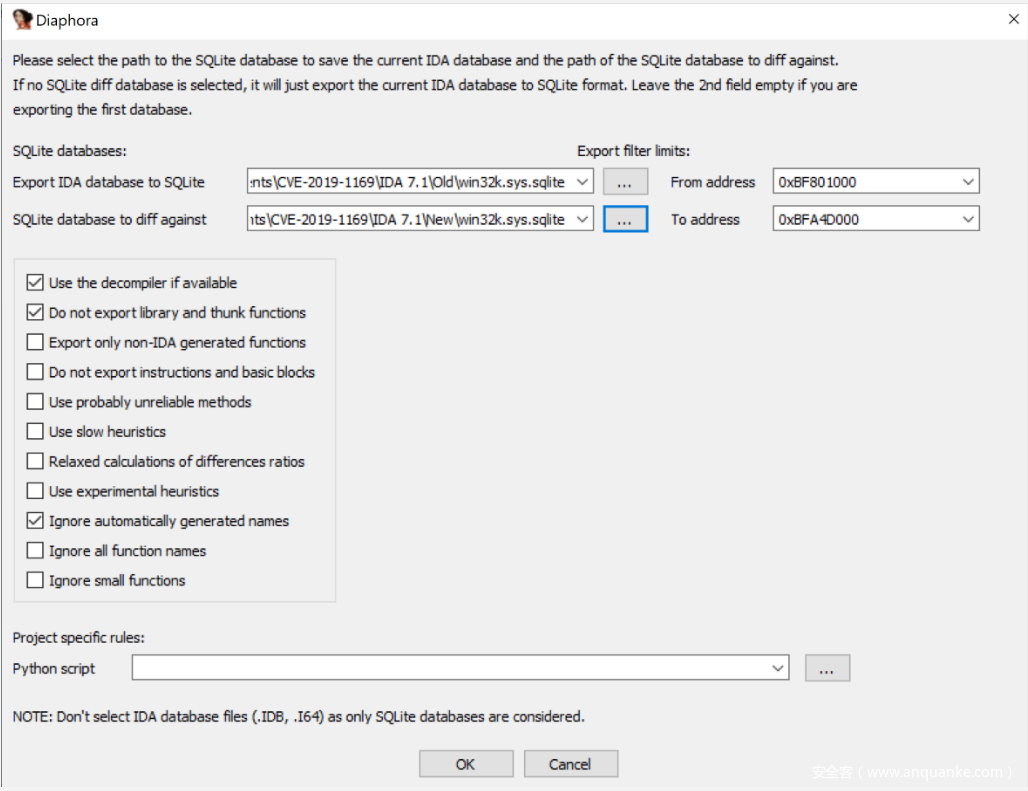1028x791 pixels.
Task: Open the diff-against database path dropdown
Action: point(583,219)
